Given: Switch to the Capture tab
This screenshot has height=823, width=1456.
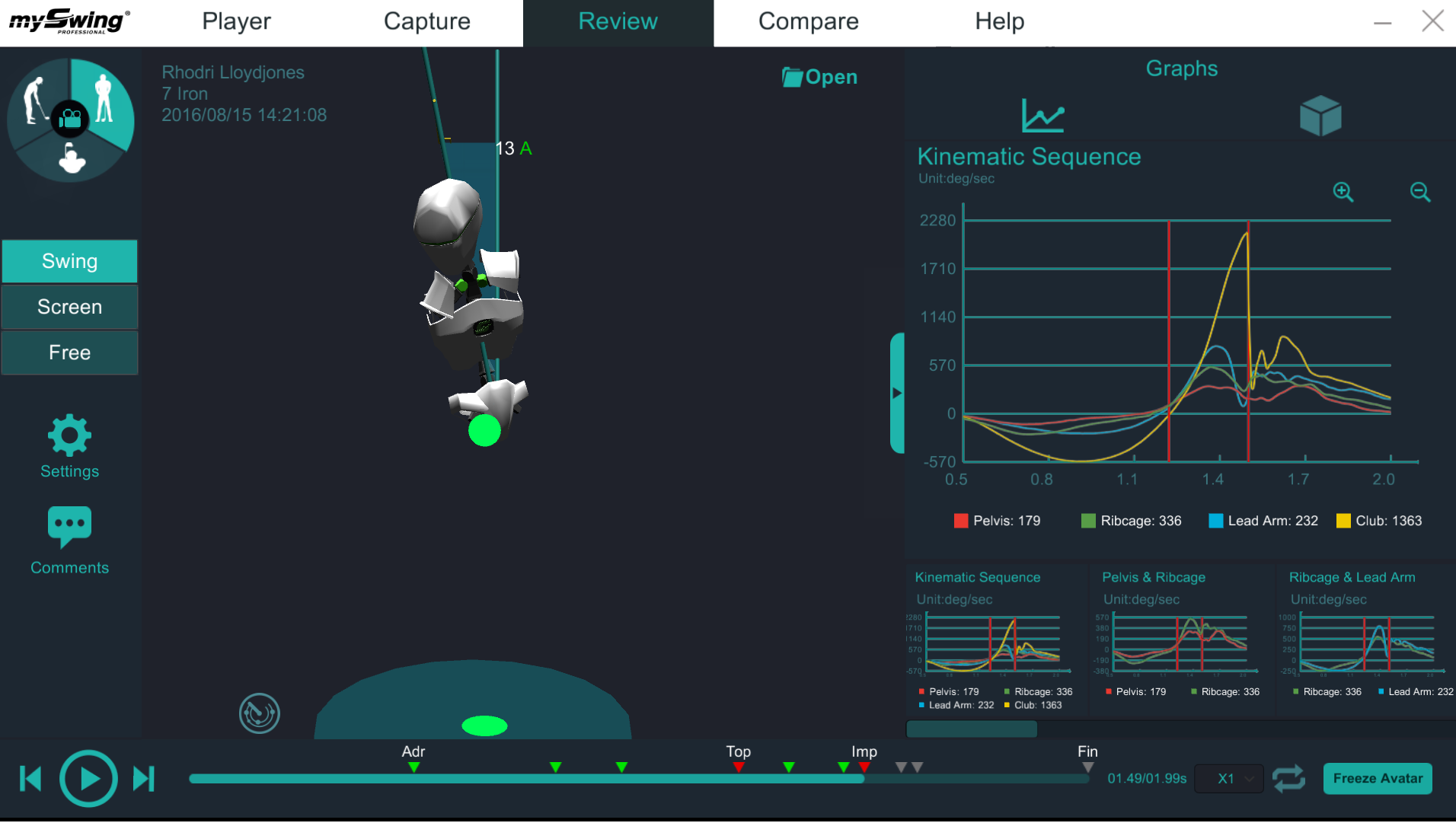Looking at the screenshot, I should click(x=427, y=21).
